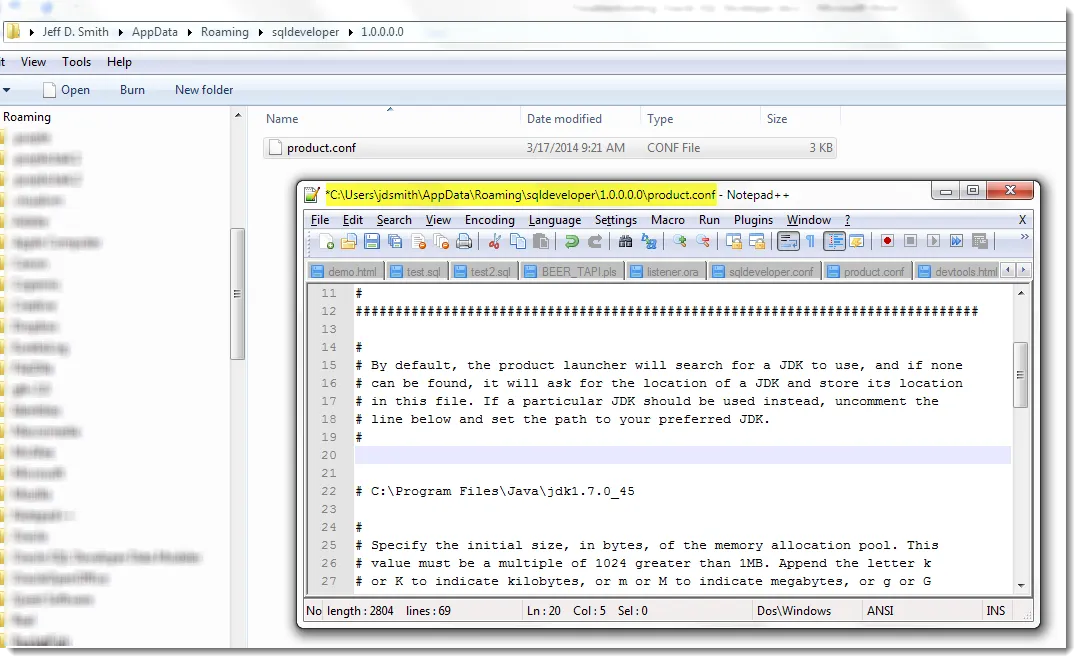Viewport: 1081px width, 663px height.
Task: Toggle the Indent guide toolbar button
Action: (834, 241)
